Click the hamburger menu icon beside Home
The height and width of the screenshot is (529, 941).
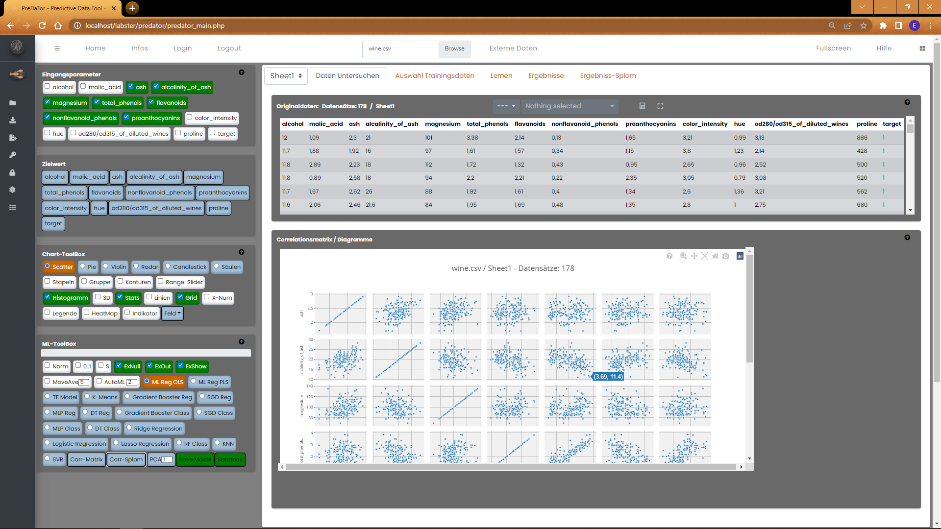tap(57, 48)
